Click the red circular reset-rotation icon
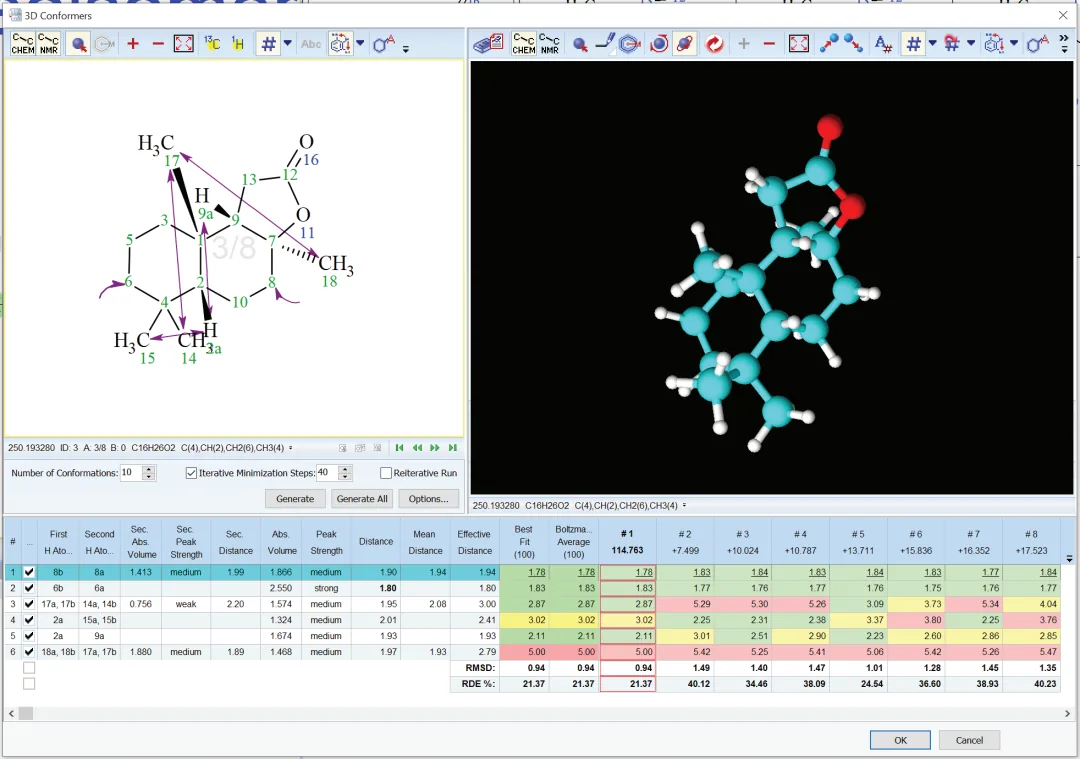This screenshot has height=759, width=1080. [x=714, y=44]
